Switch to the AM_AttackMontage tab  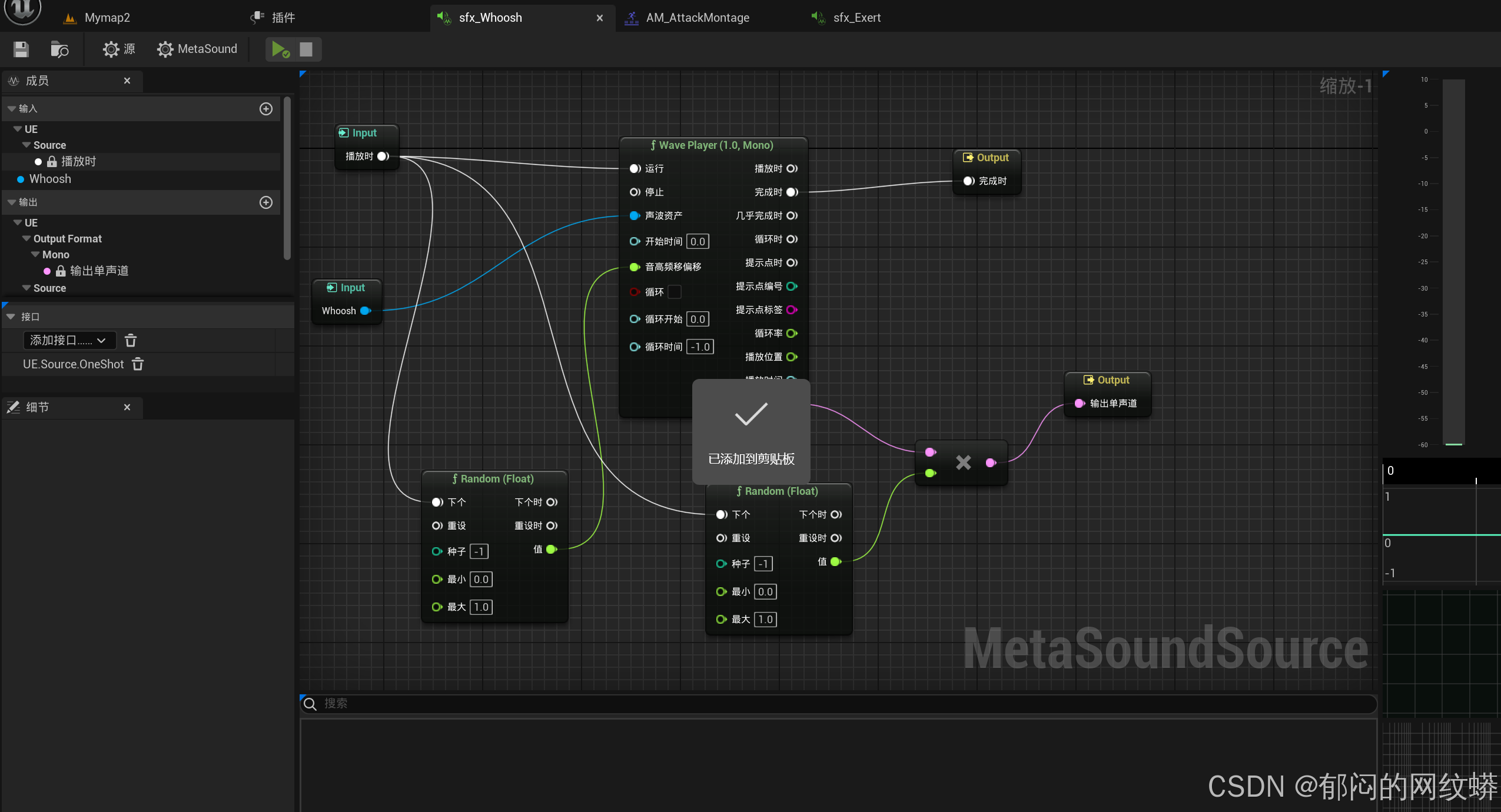(x=697, y=18)
